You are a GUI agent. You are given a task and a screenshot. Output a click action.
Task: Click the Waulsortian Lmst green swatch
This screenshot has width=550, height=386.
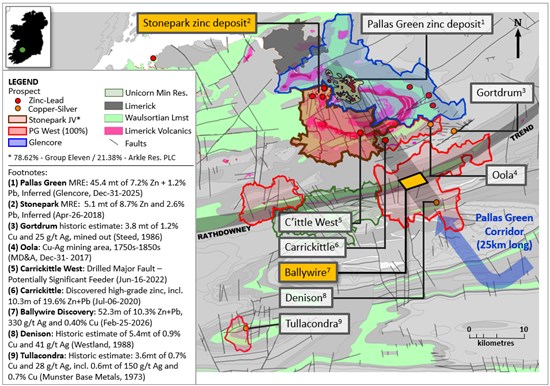pyautogui.click(x=113, y=118)
